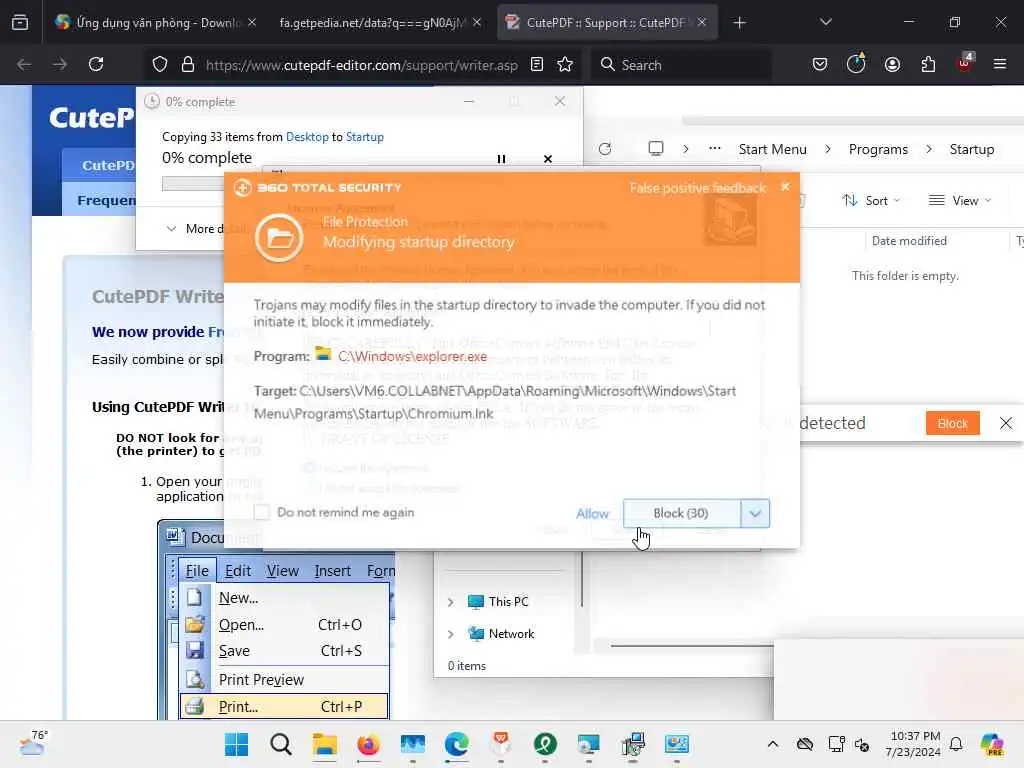This screenshot has width=1024, height=768.
Task: Open dropdown arrow beside Block (30)
Action: pyautogui.click(x=755, y=513)
